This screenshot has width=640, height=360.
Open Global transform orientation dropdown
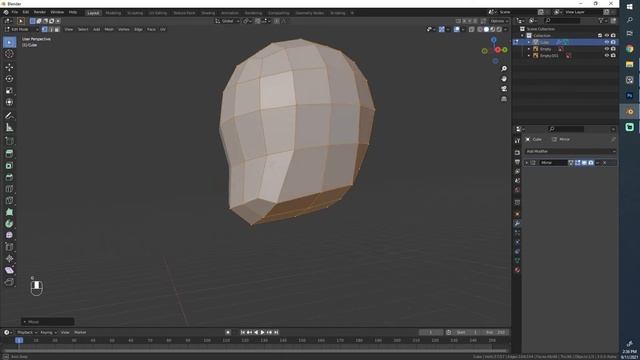[x=227, y=21]
